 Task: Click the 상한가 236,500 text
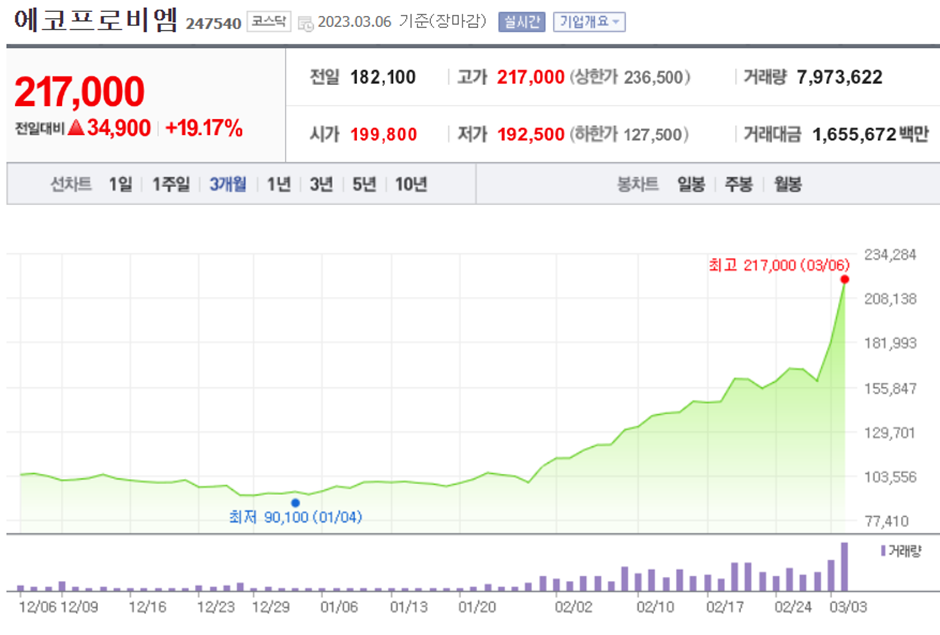630,77
